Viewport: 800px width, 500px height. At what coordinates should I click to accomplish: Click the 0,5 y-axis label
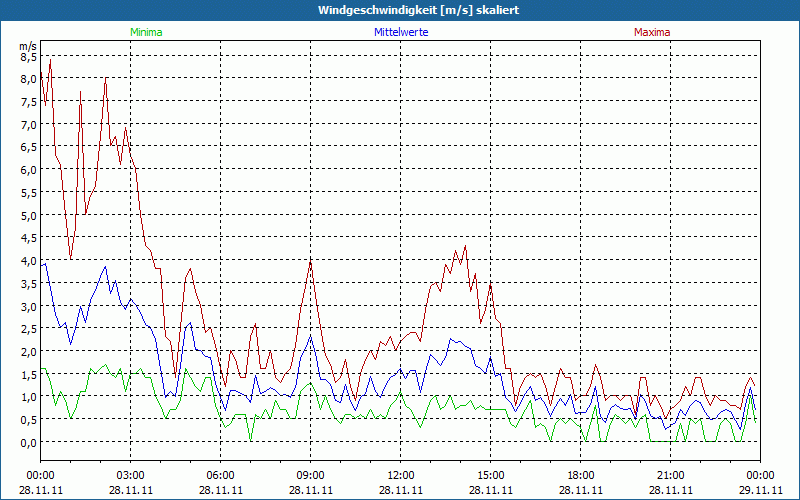point(29,419)
